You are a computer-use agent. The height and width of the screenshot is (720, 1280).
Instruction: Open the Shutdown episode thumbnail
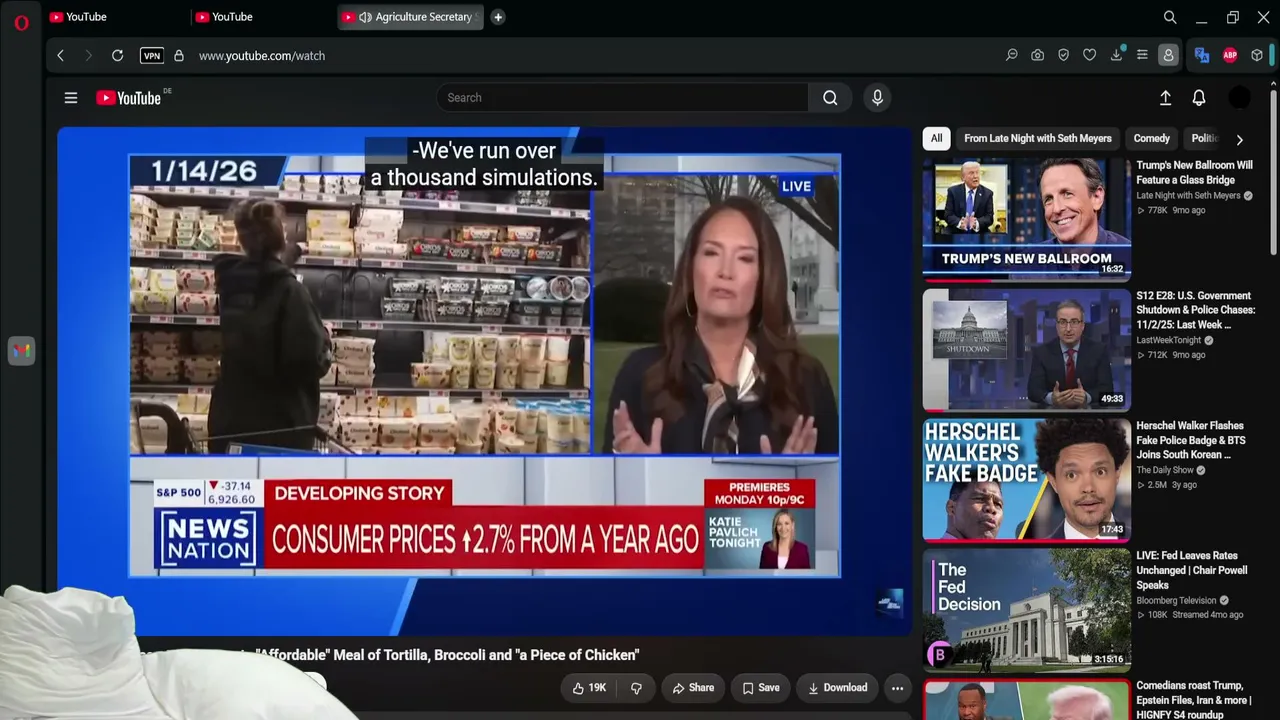(x=1027, y=349)
